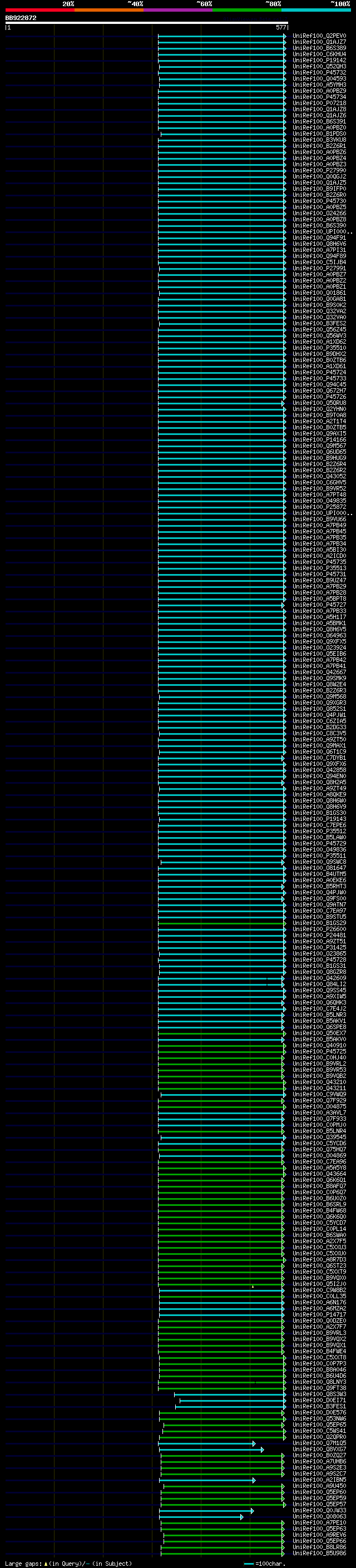Select hit UniRef100_O24266
Image resolution: width=356 pixels, height=1568 pixels.
(x=319, y=213)
